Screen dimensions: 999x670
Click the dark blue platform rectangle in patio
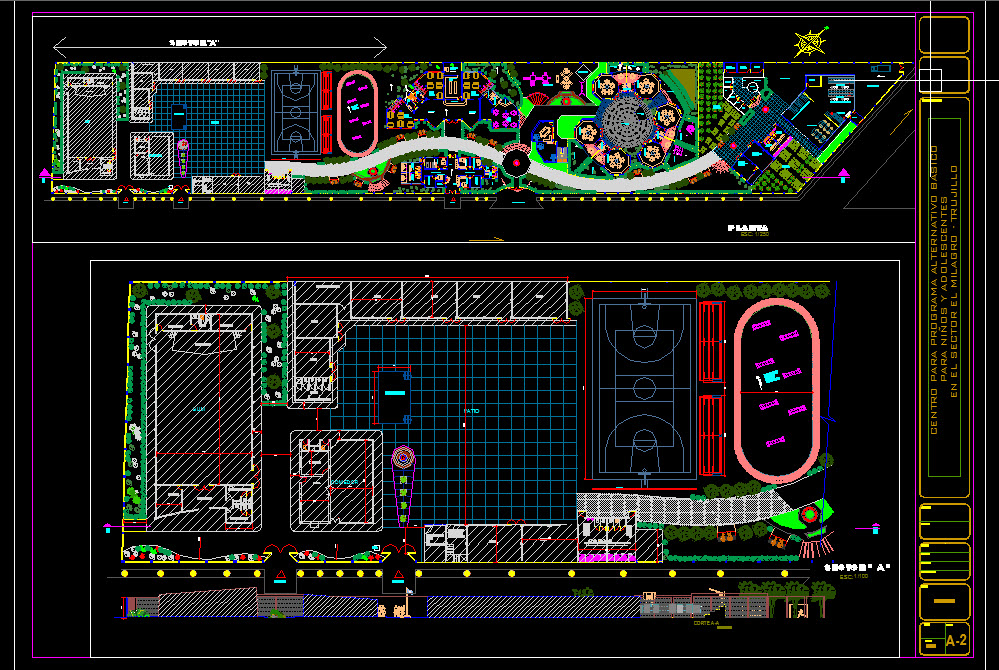tap(394, 396)
